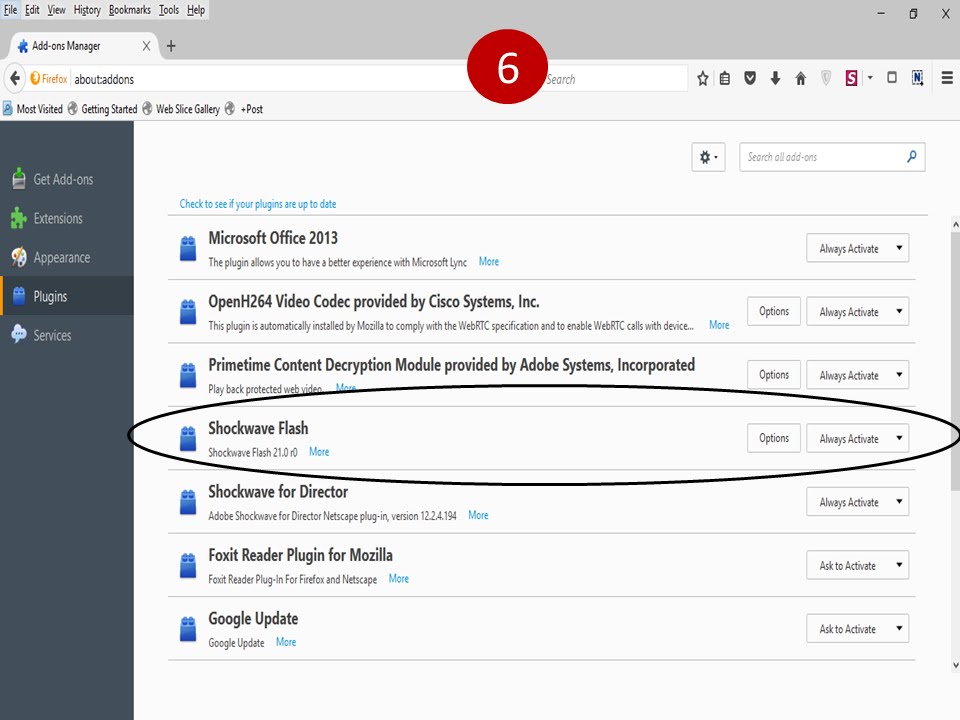
Task: Click the Foxit Reader plugin brick icon
Action: 188,566
